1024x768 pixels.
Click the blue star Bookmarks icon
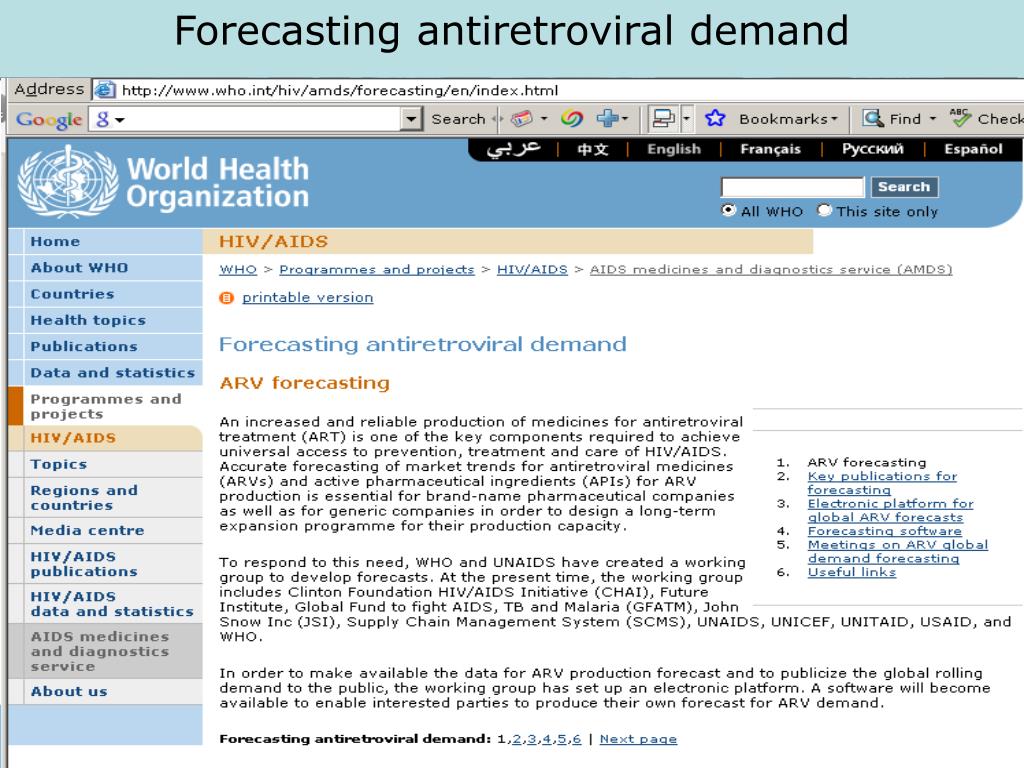tap(715, 119)
